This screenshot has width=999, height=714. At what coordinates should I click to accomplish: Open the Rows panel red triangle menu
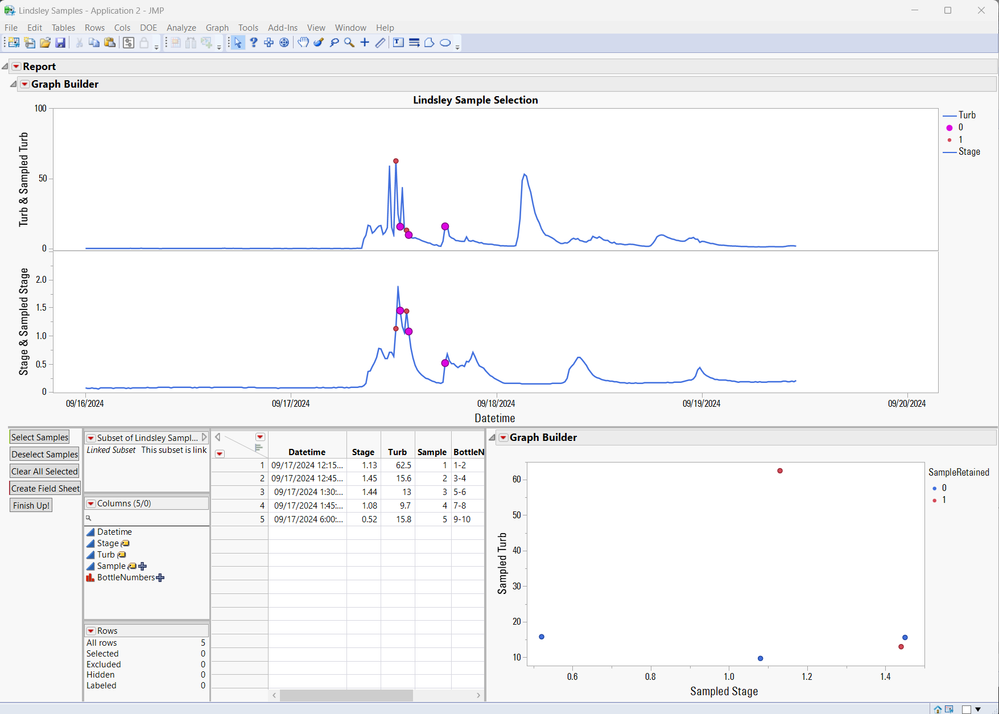pos(90,631)
